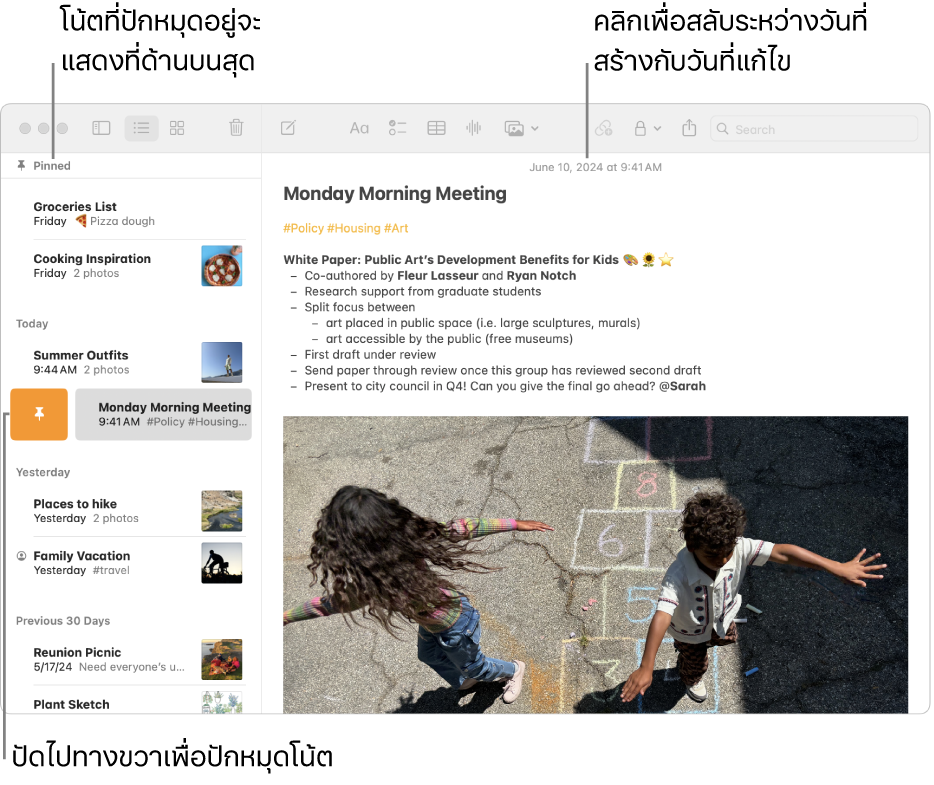Click the Yesterday section header
The image size is (934, 785).
click(x=43, y=472)
